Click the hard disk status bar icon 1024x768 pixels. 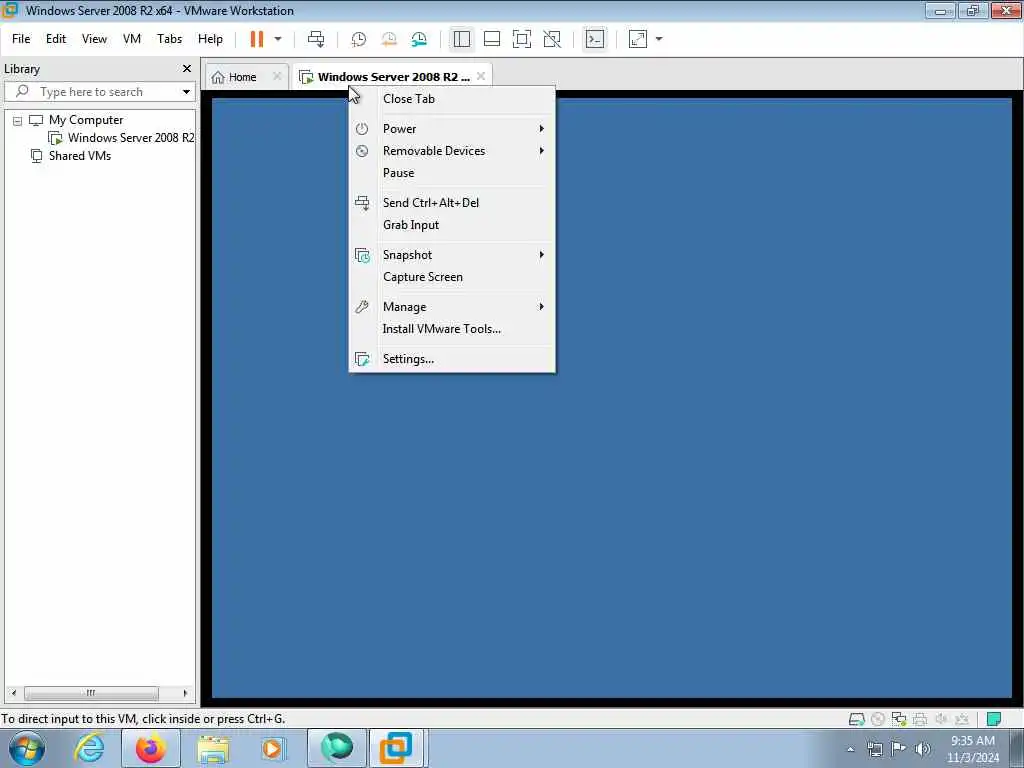point(856,720)
